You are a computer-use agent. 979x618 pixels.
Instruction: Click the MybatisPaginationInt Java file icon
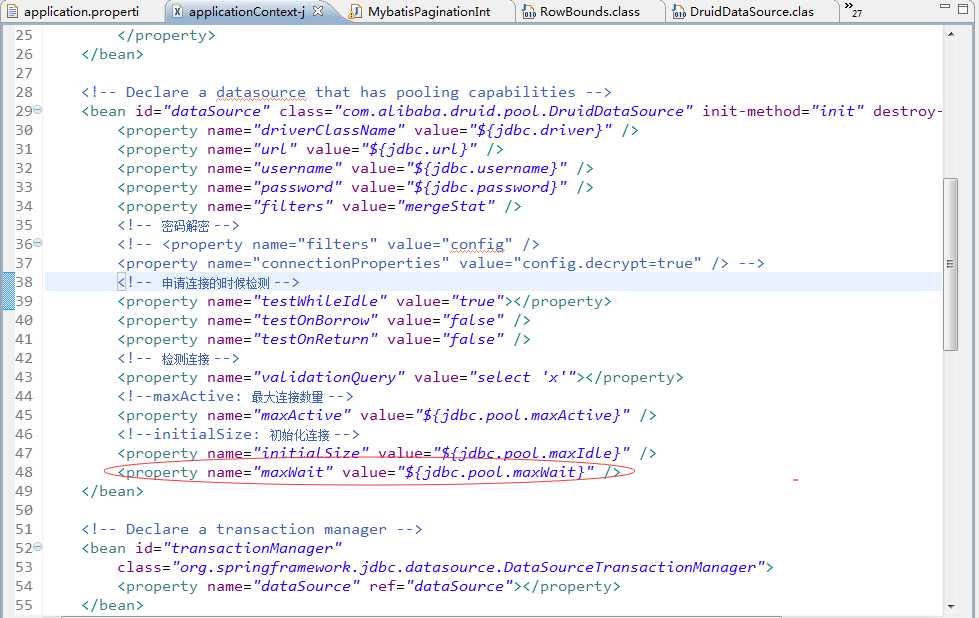pos(357,12)
